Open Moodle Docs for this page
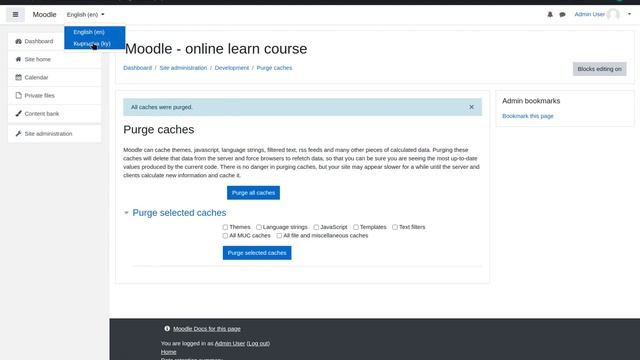 pyautogui.click(x=207, y=329)
